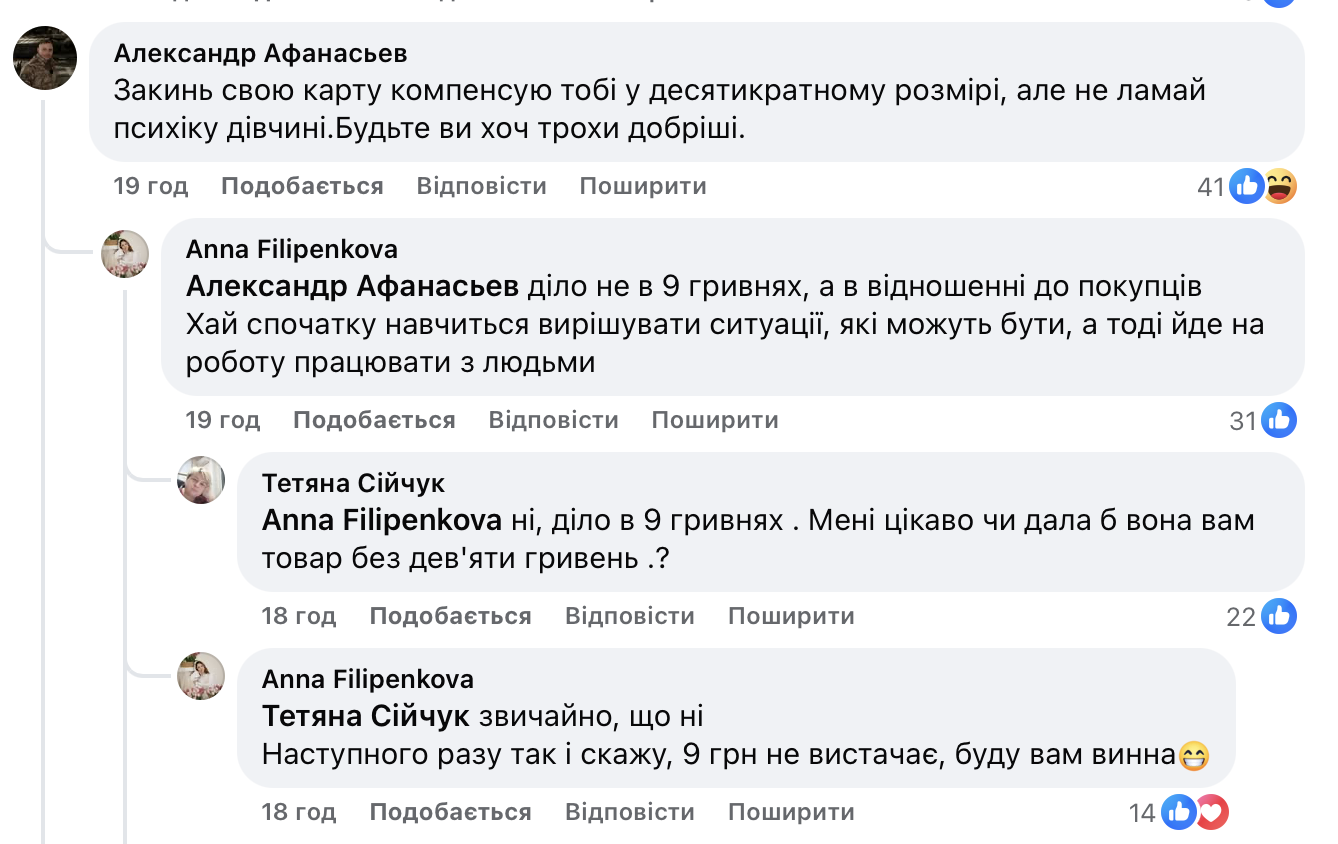Click Відповісти under Anna Filipenkova's last reply
Screen dimensions: 1338x844
[x=629, y=812]
